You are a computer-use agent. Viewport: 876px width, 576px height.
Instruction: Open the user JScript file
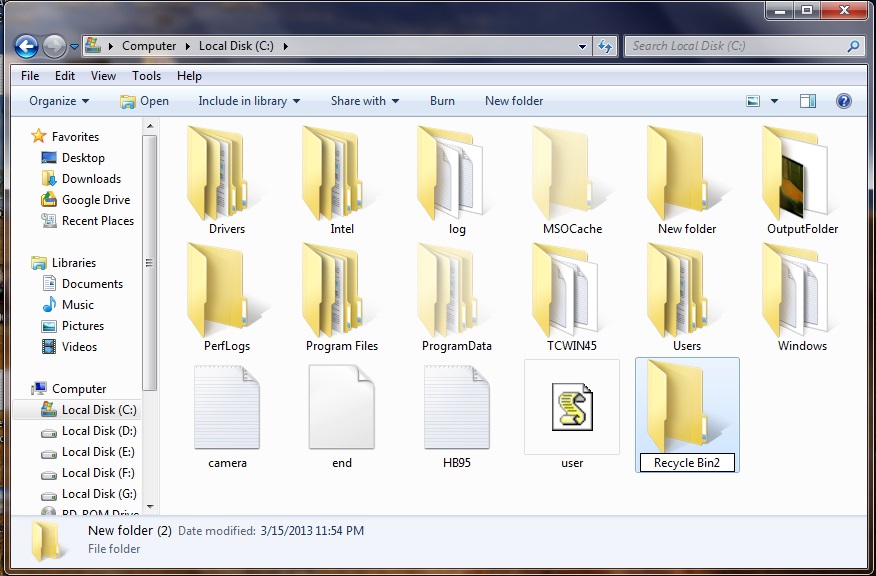(x=572, y=408)
